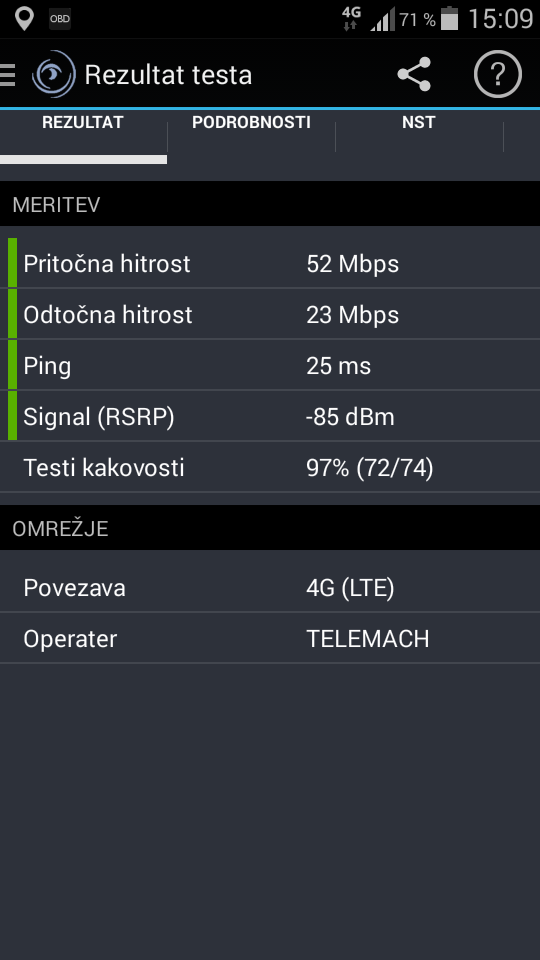Tap the Operater TELEMACH row
Image resolution: width=540 pixels, height=960 pixels.
point(270,638)
